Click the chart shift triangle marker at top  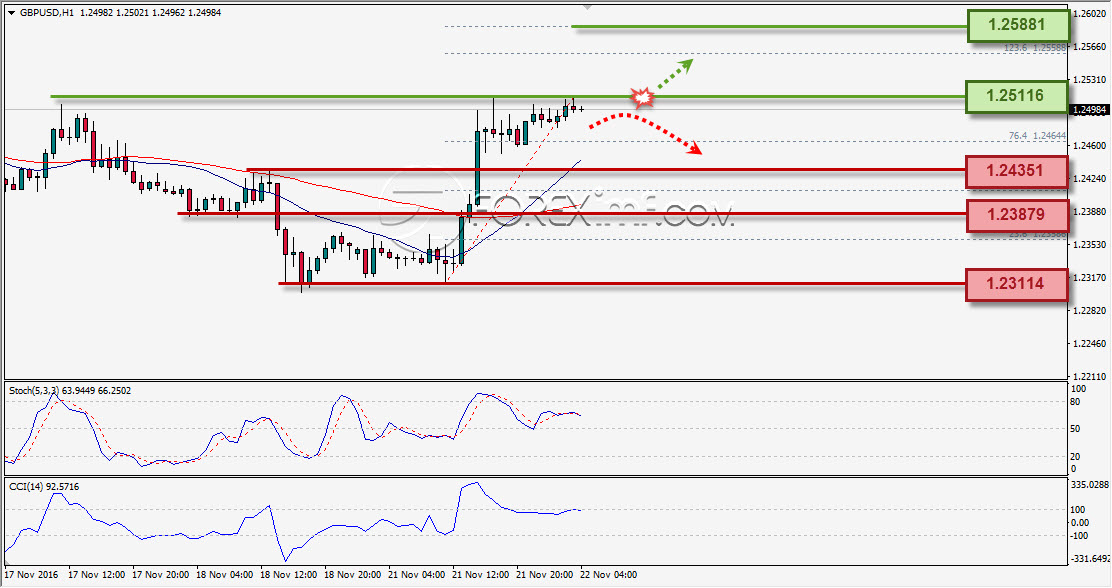tap(586, 7)
